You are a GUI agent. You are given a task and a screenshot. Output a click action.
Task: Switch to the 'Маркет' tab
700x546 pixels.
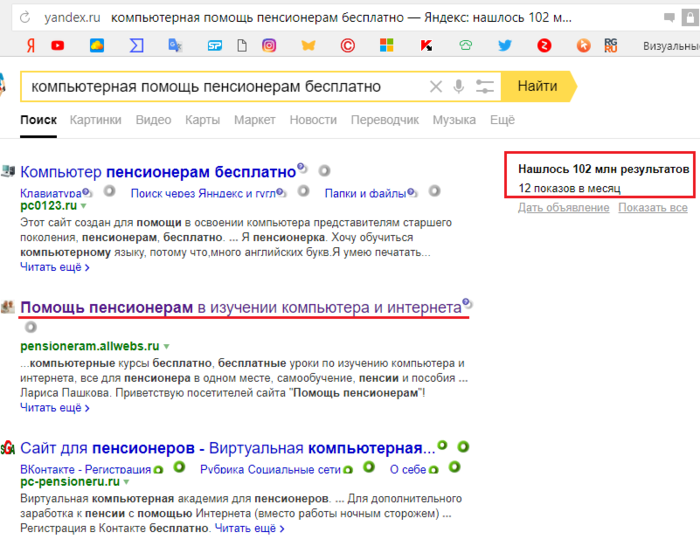pos(254,120)
